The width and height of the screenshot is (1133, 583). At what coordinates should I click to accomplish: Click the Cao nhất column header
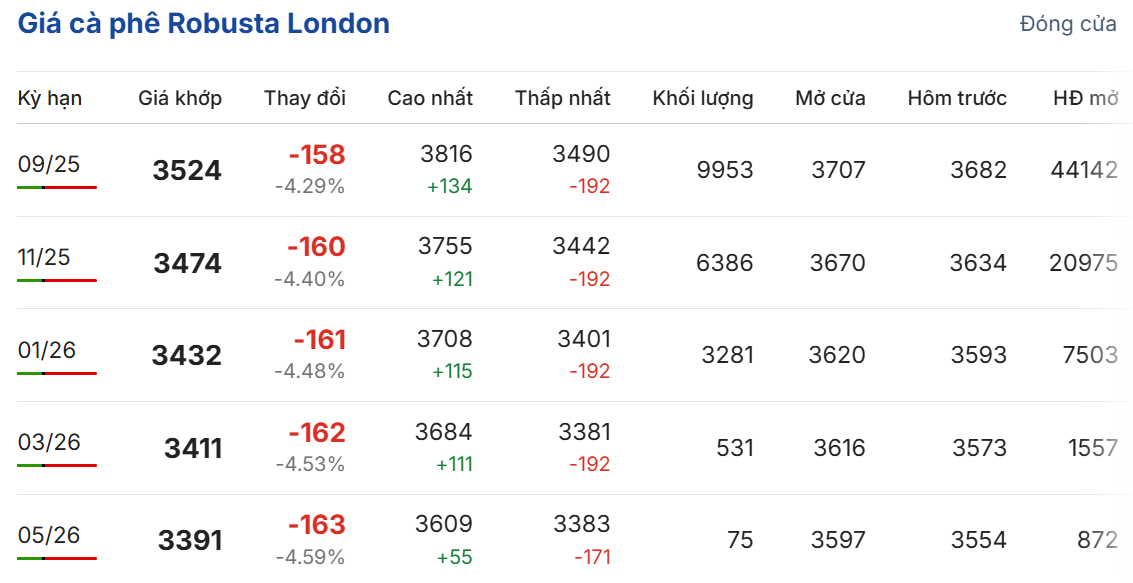point(430,98)
